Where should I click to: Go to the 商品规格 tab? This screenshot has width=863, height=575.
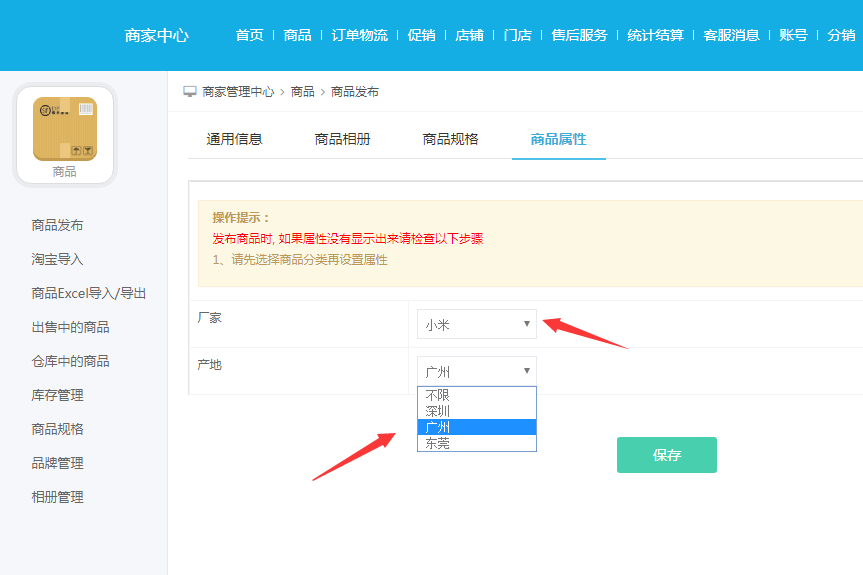450,139
